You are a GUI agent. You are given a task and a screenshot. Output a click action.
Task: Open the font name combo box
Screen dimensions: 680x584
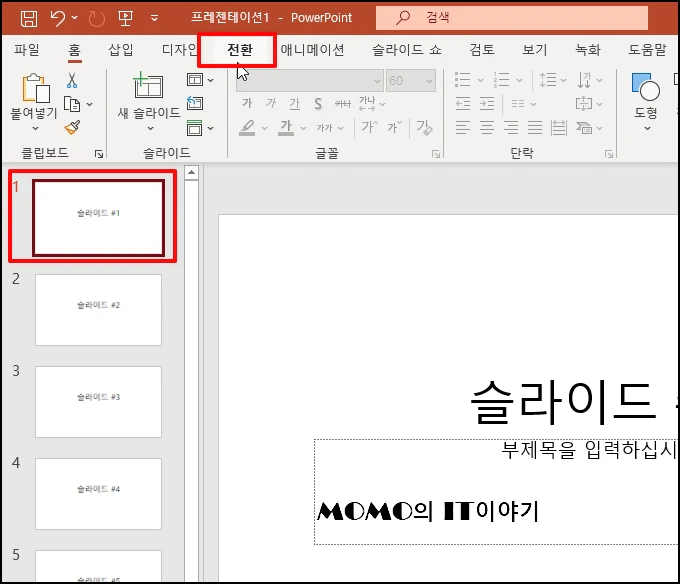click(310, 81)
